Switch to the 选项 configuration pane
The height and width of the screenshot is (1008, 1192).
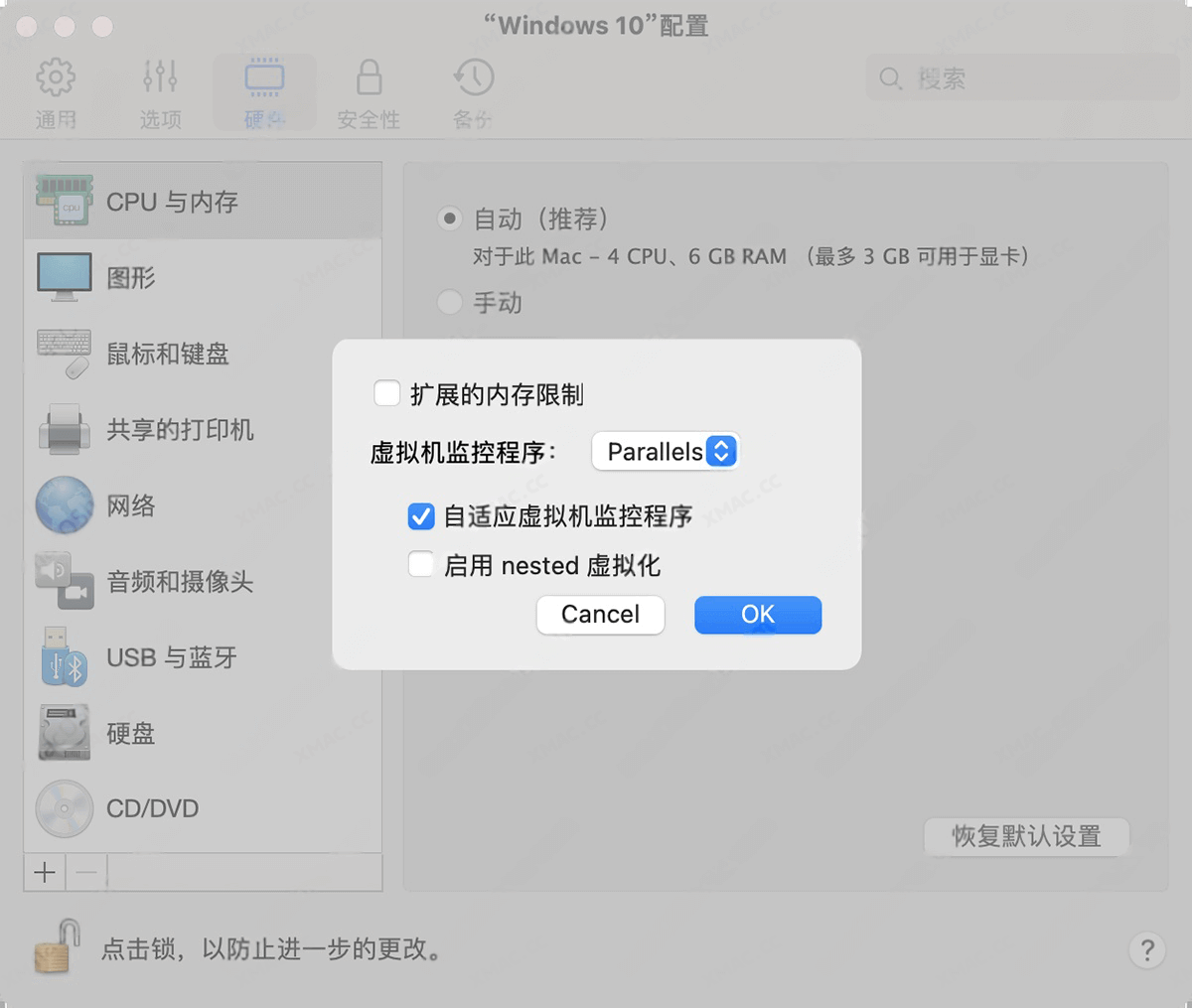click(159, 91)
